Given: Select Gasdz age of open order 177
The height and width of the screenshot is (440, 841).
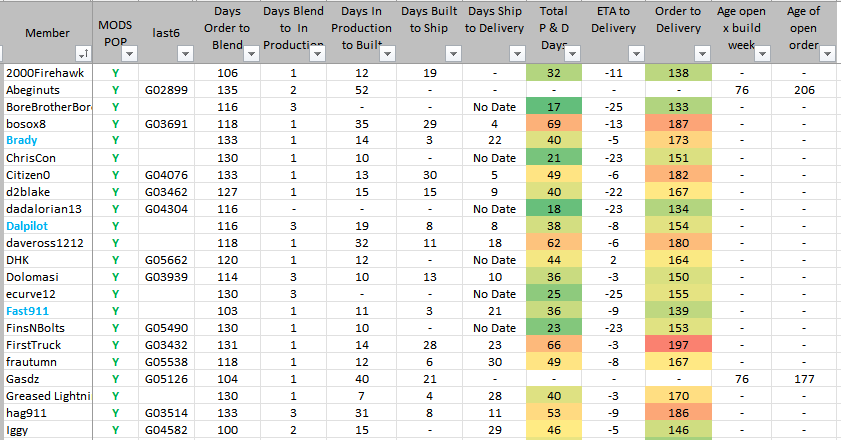Looking at the screenshot, I should tap(803, 379).
